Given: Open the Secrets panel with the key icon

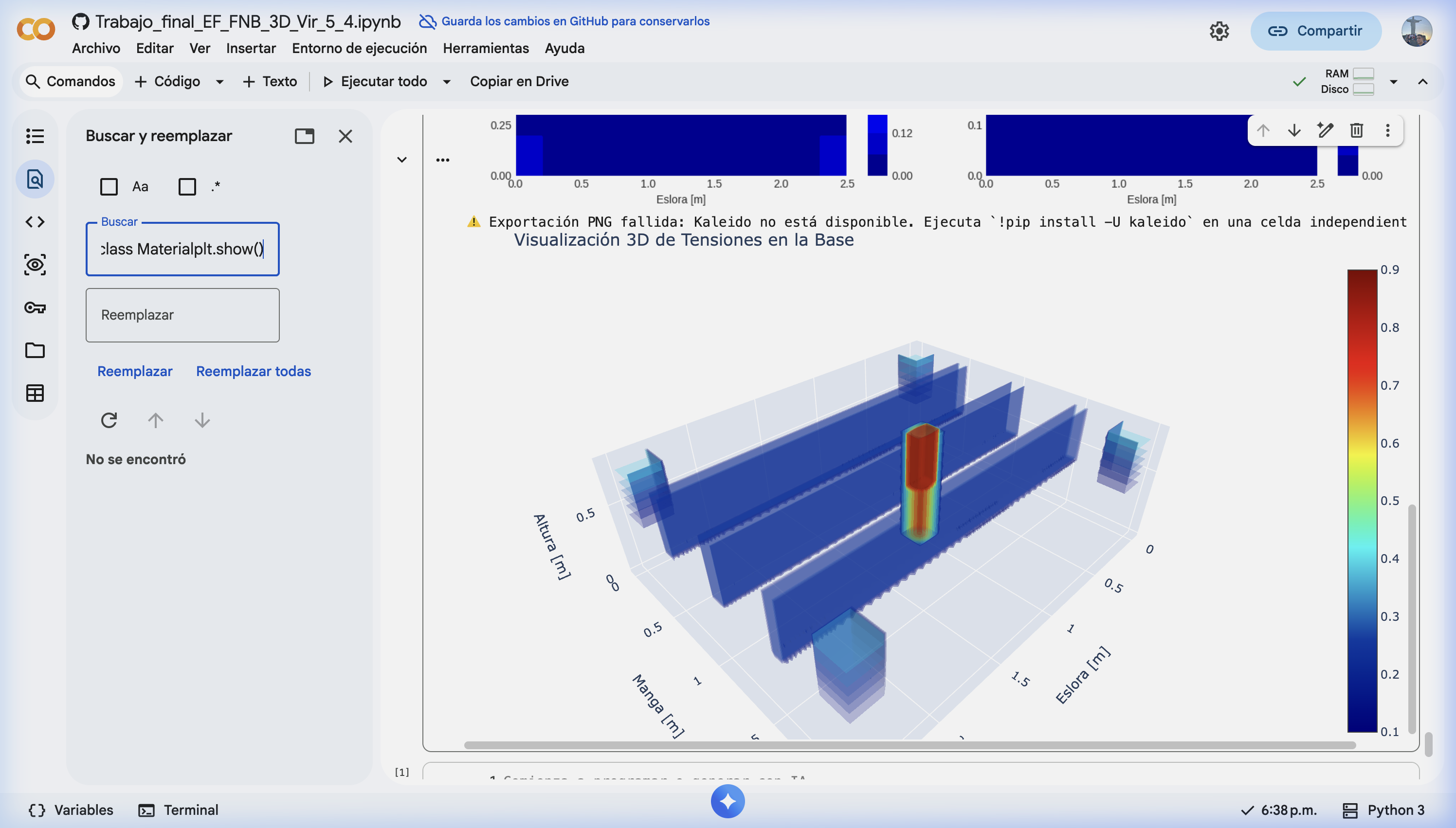Looking at the screenshot, I should tap(35, 307).
